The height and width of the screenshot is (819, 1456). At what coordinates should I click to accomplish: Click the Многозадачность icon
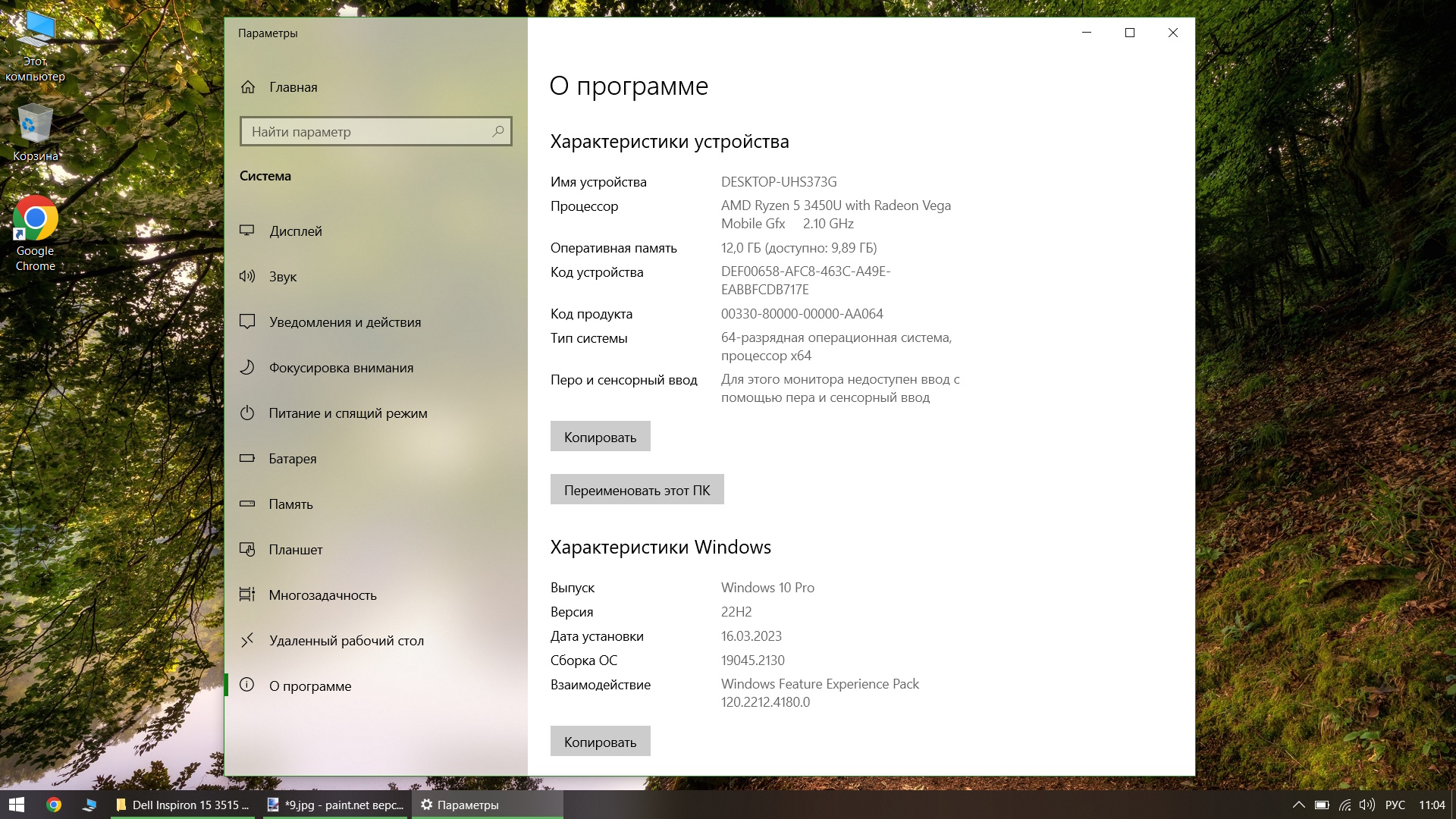247,595
